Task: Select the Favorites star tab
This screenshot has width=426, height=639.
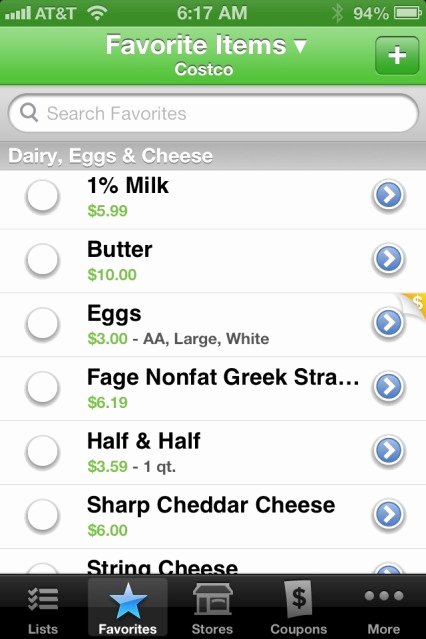Action: (x=128, y=607)
